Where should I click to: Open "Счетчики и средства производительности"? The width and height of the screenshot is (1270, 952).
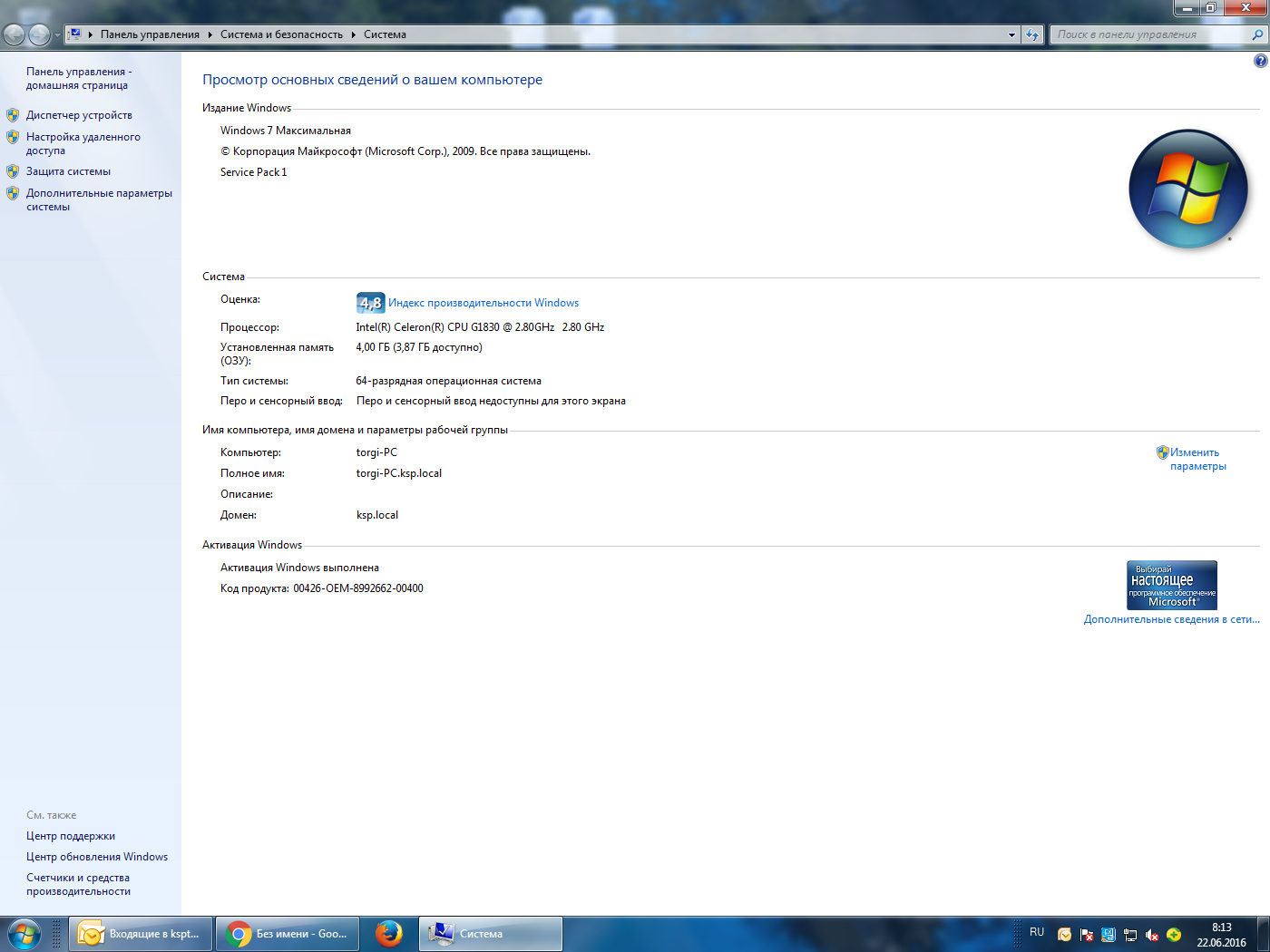click(x=78, y=885)
